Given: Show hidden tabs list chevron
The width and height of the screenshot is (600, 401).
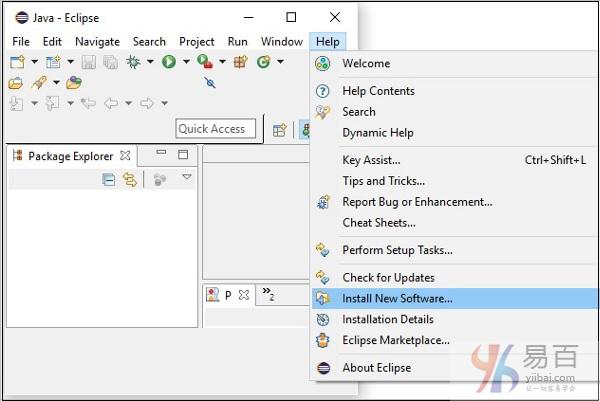Looking at the screenshot, I should click(x=268, y=293).
